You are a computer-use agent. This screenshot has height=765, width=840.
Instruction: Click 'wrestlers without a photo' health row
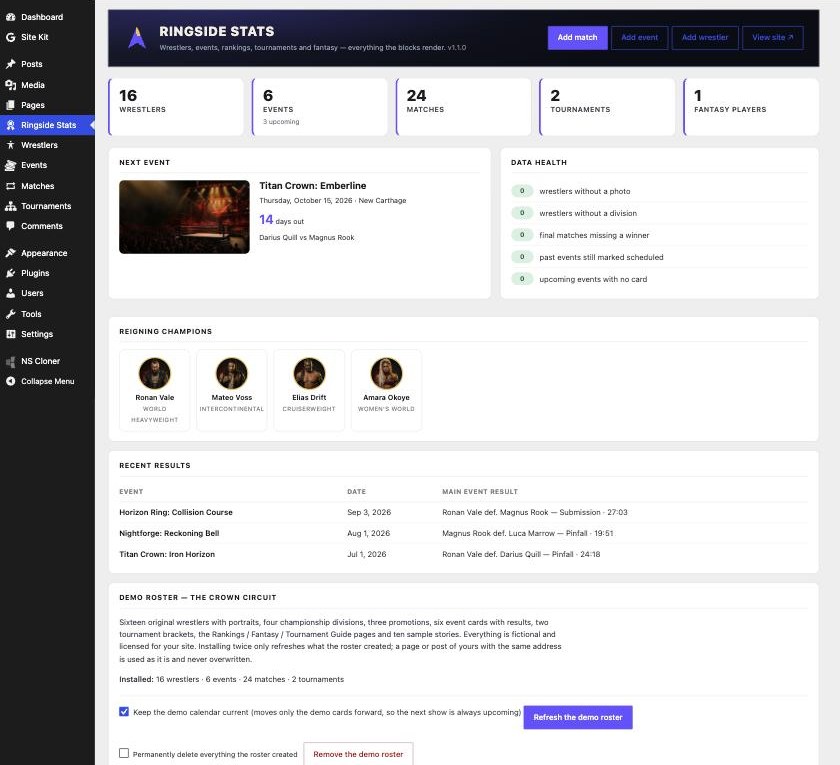(x=659, y=191)
